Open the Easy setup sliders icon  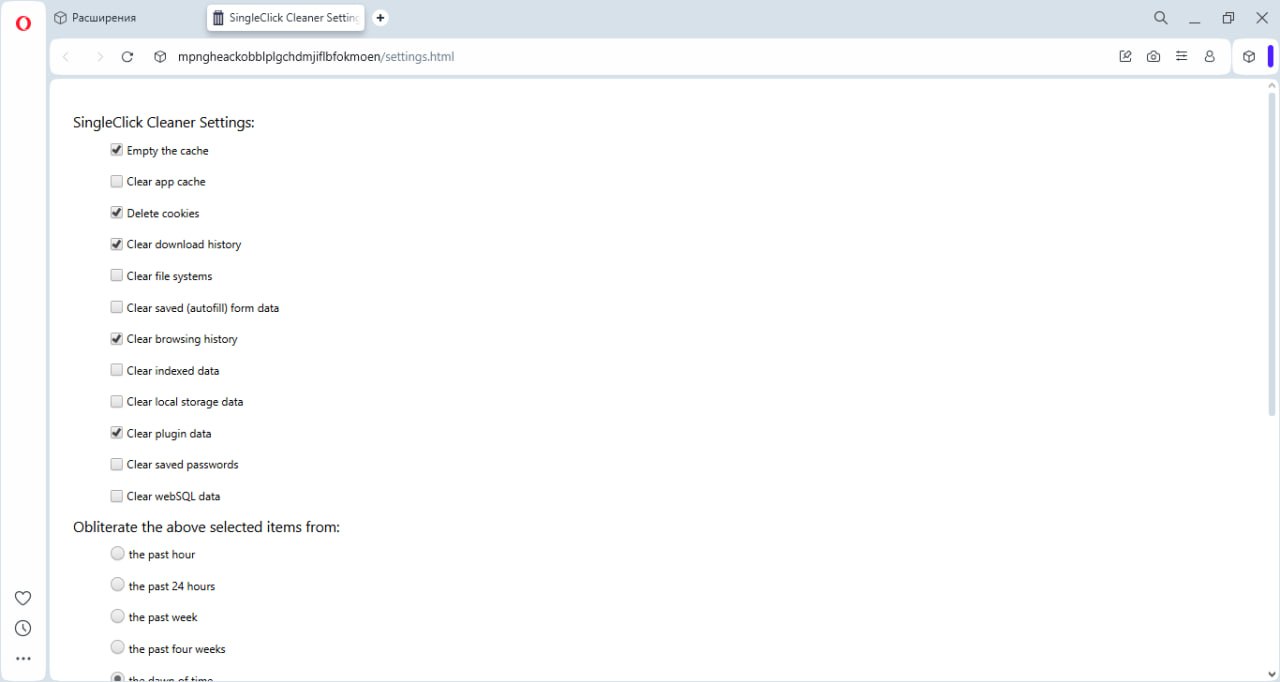(x=1182, y=57)
